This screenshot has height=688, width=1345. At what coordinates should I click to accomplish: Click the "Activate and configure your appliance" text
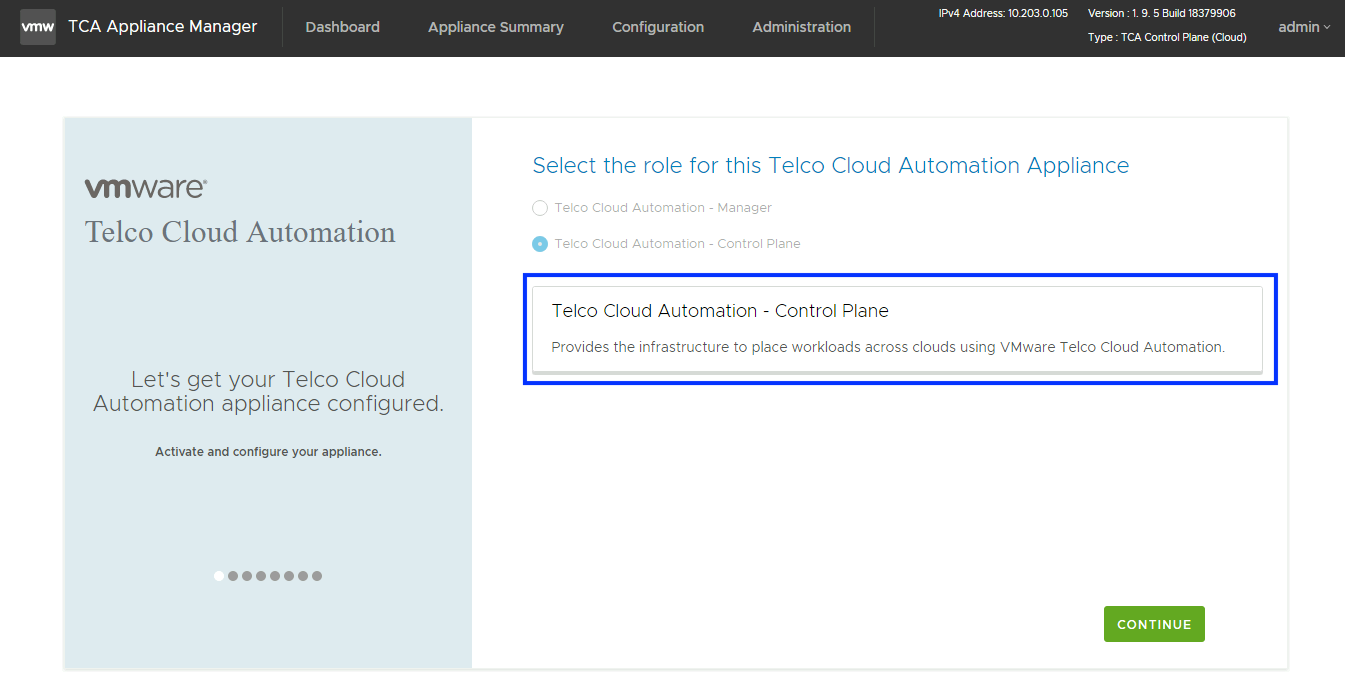click(x=268, y=452)
